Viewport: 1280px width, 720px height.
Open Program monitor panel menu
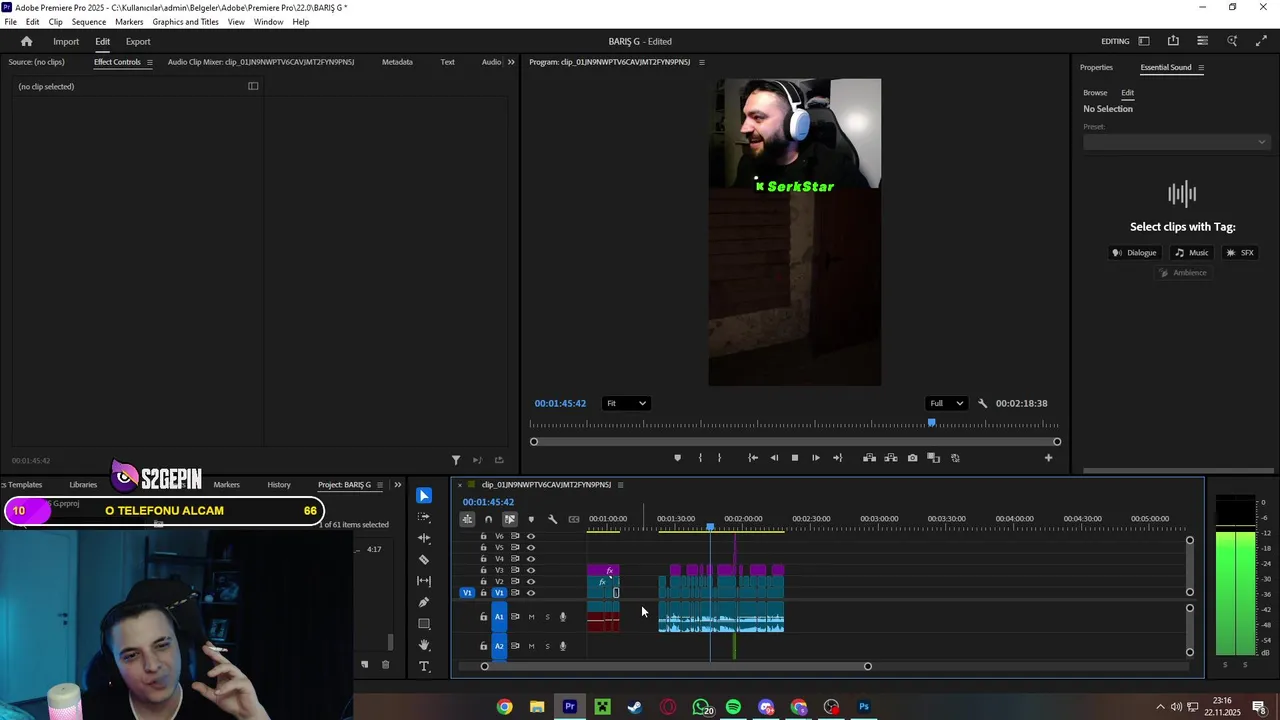coord(701,62)
